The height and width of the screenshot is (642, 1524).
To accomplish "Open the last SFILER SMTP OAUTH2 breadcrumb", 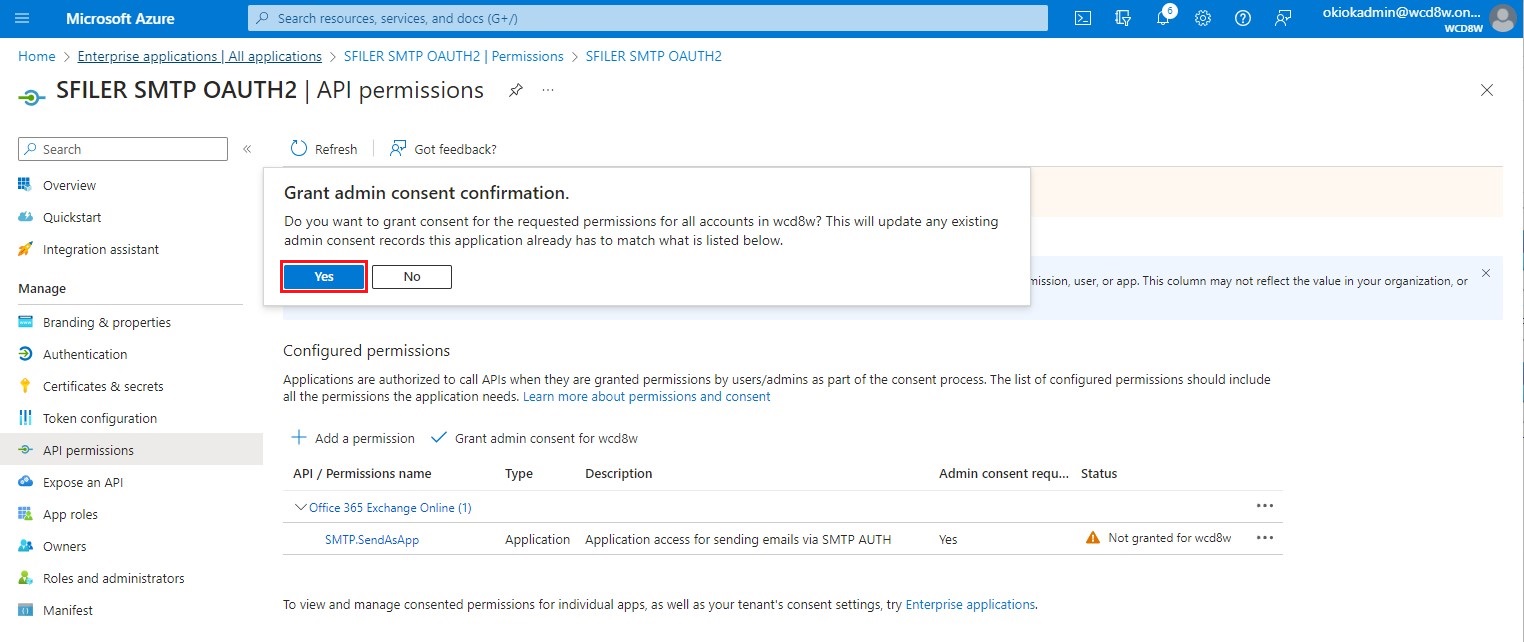I will [x=654, y=56].
